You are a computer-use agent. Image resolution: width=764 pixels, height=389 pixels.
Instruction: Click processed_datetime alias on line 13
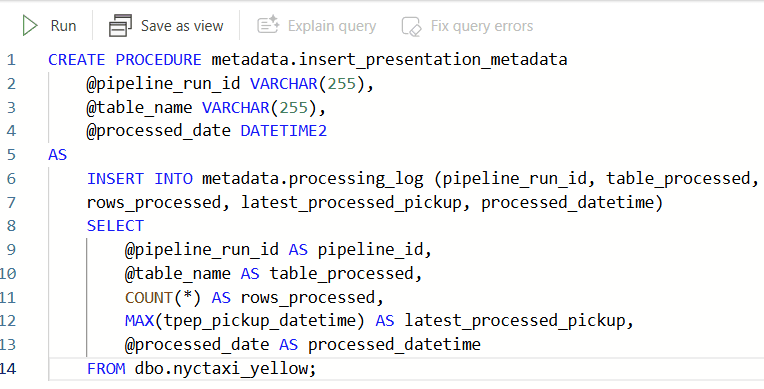(395, 345)
